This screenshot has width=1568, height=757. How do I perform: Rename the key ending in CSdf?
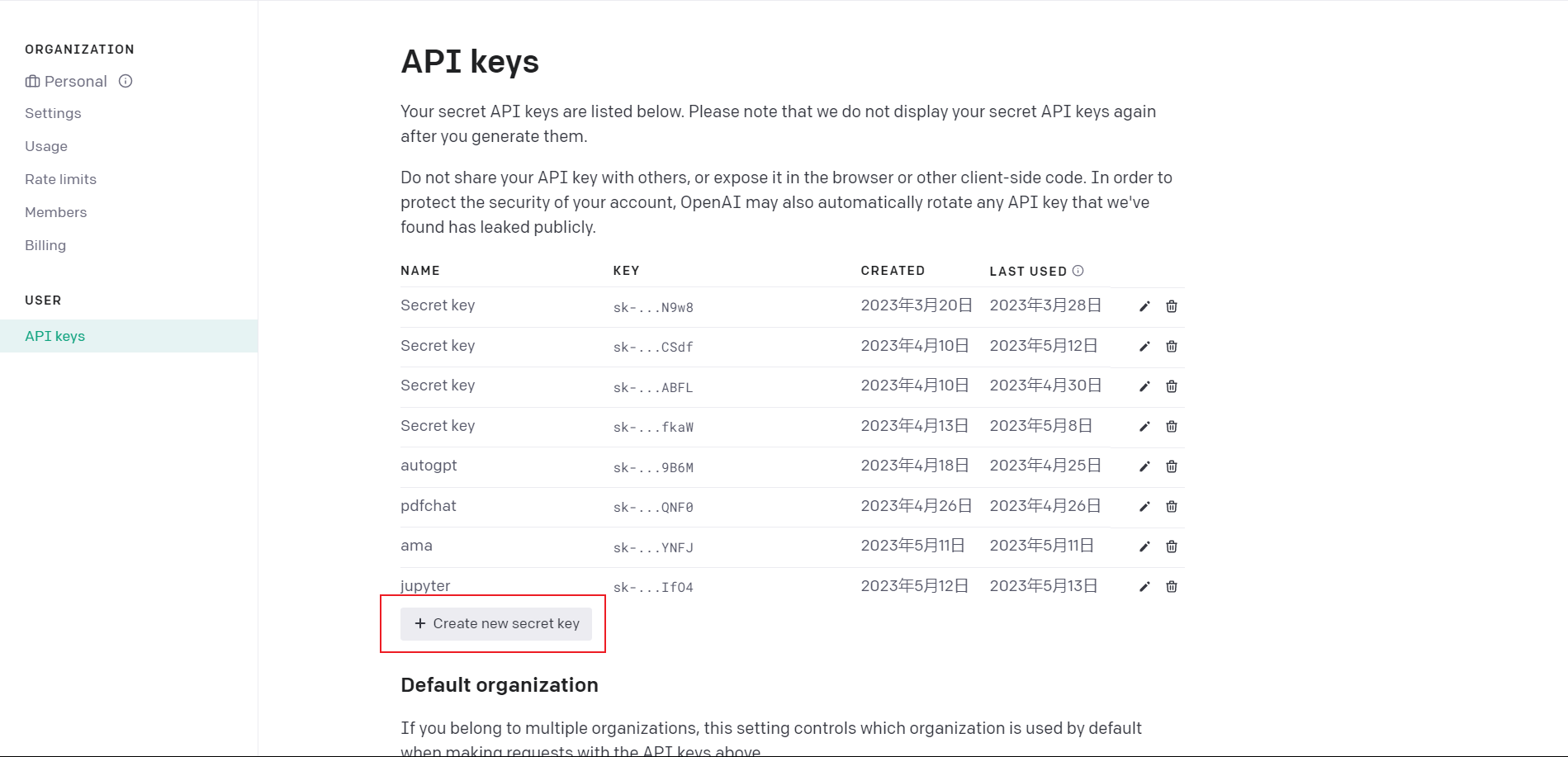(1144, 347)
